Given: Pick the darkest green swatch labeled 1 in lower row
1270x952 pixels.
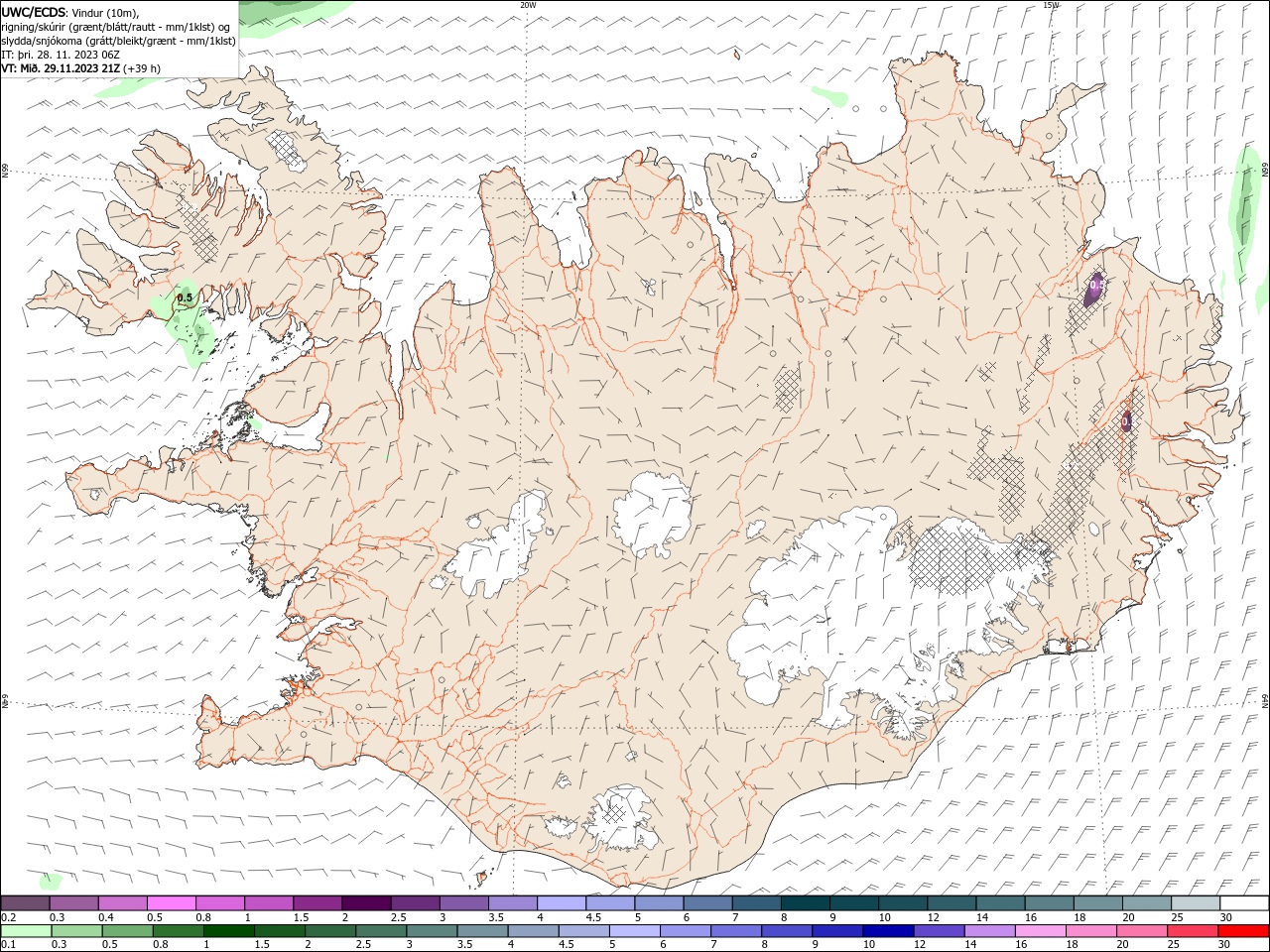Looking at the screenshot, I should [x=229, y=931].
